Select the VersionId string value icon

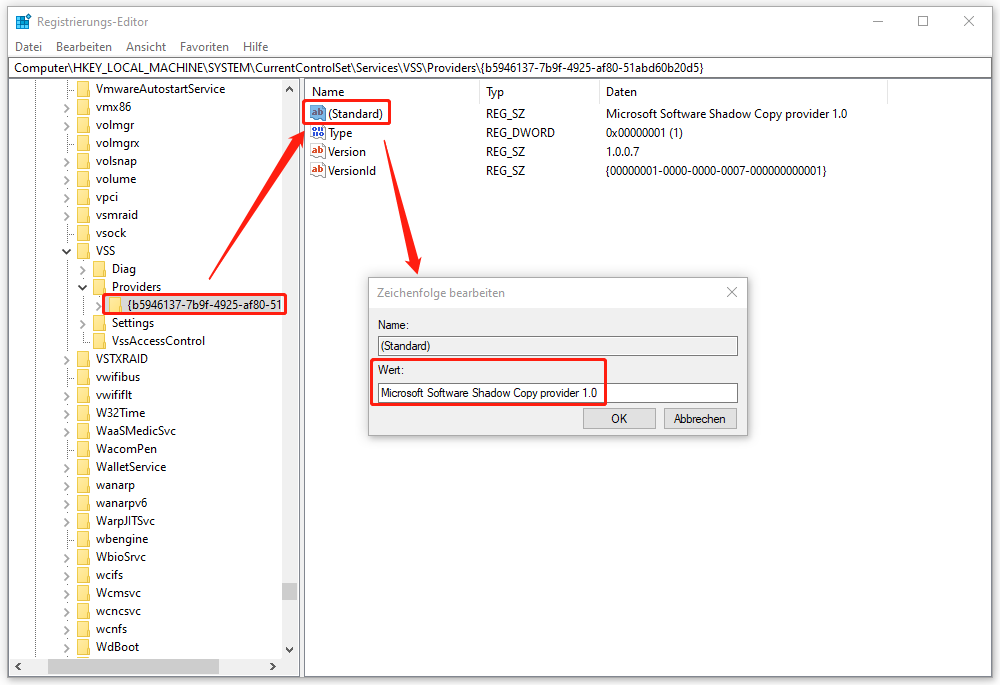click(x=318, y=170)
